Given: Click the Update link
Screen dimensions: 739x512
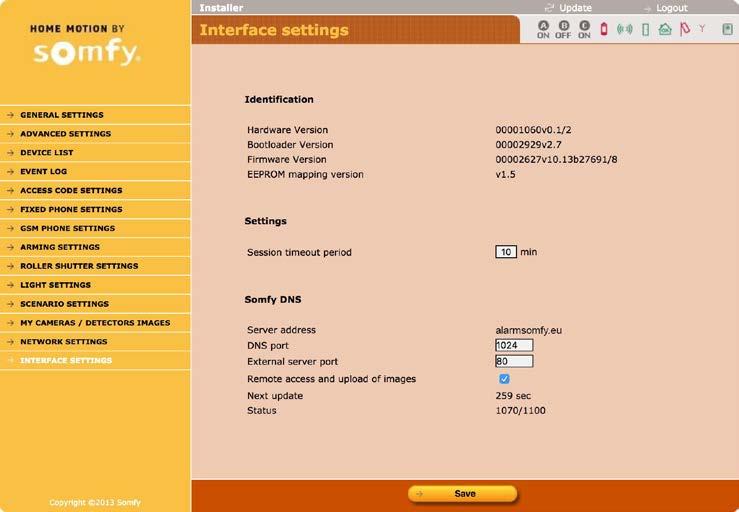Looking at the screenshot, I should [x=575, y=8].
